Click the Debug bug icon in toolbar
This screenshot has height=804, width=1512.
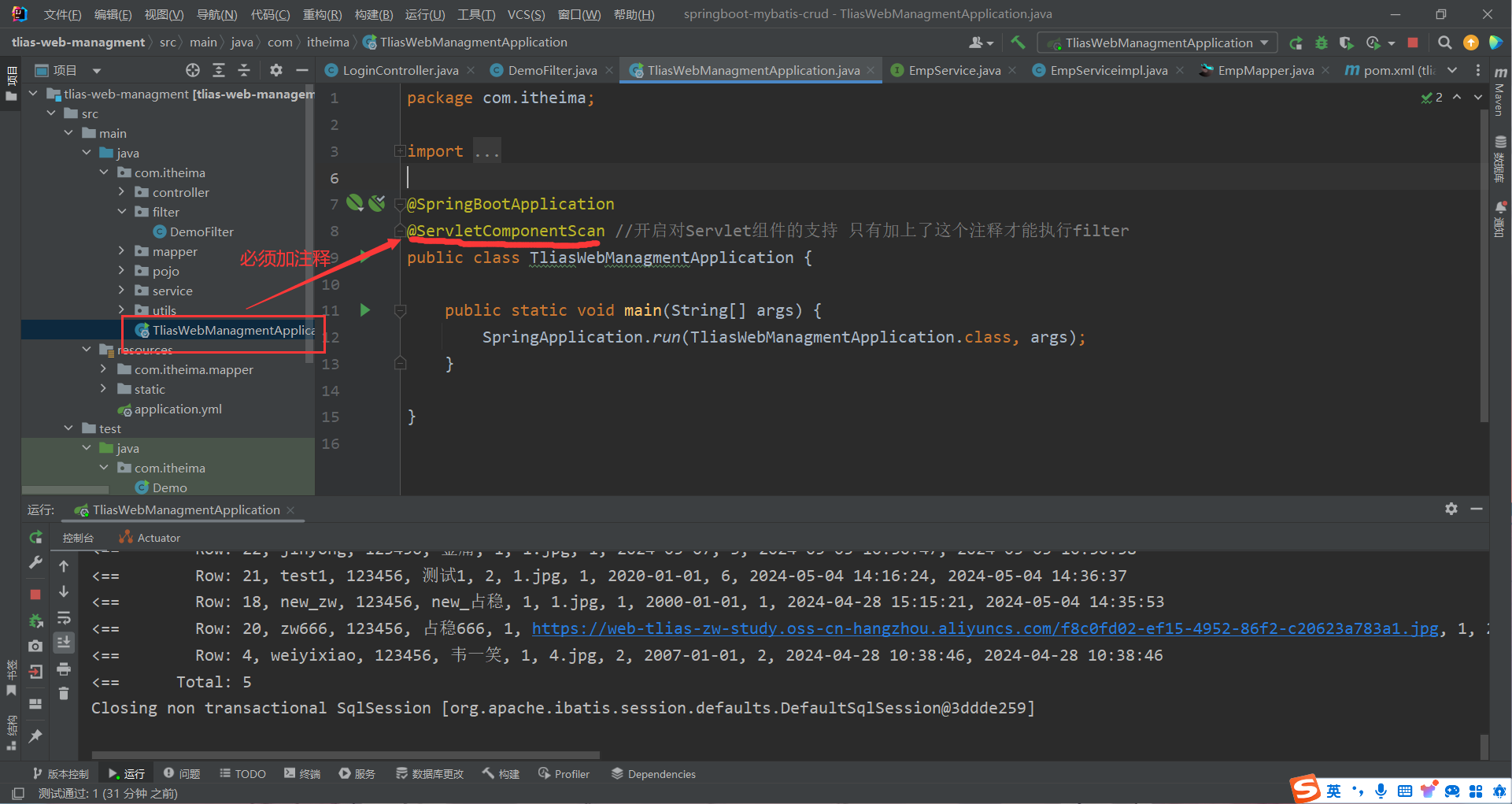point(1322,43)
